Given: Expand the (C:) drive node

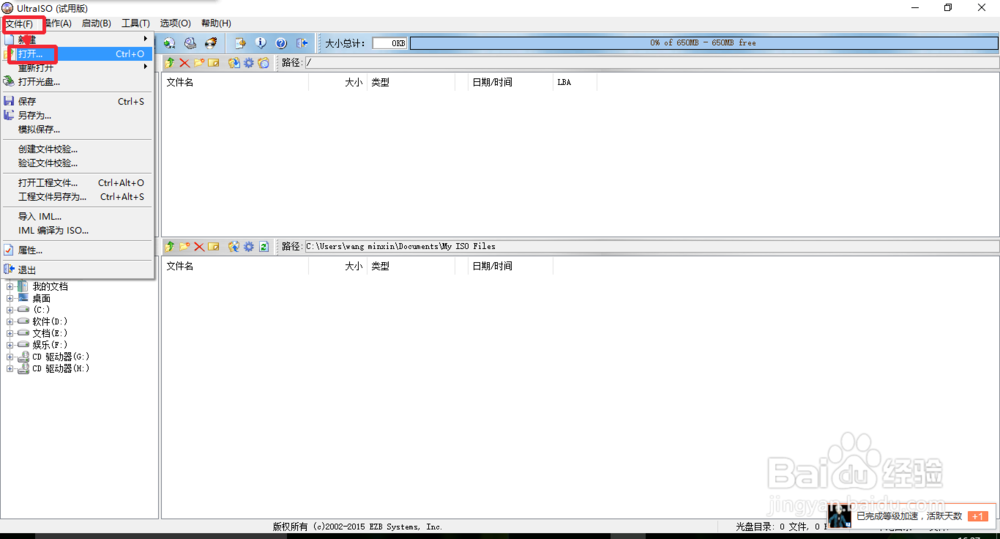Looking at the screenshot, I should click(10, 310).
